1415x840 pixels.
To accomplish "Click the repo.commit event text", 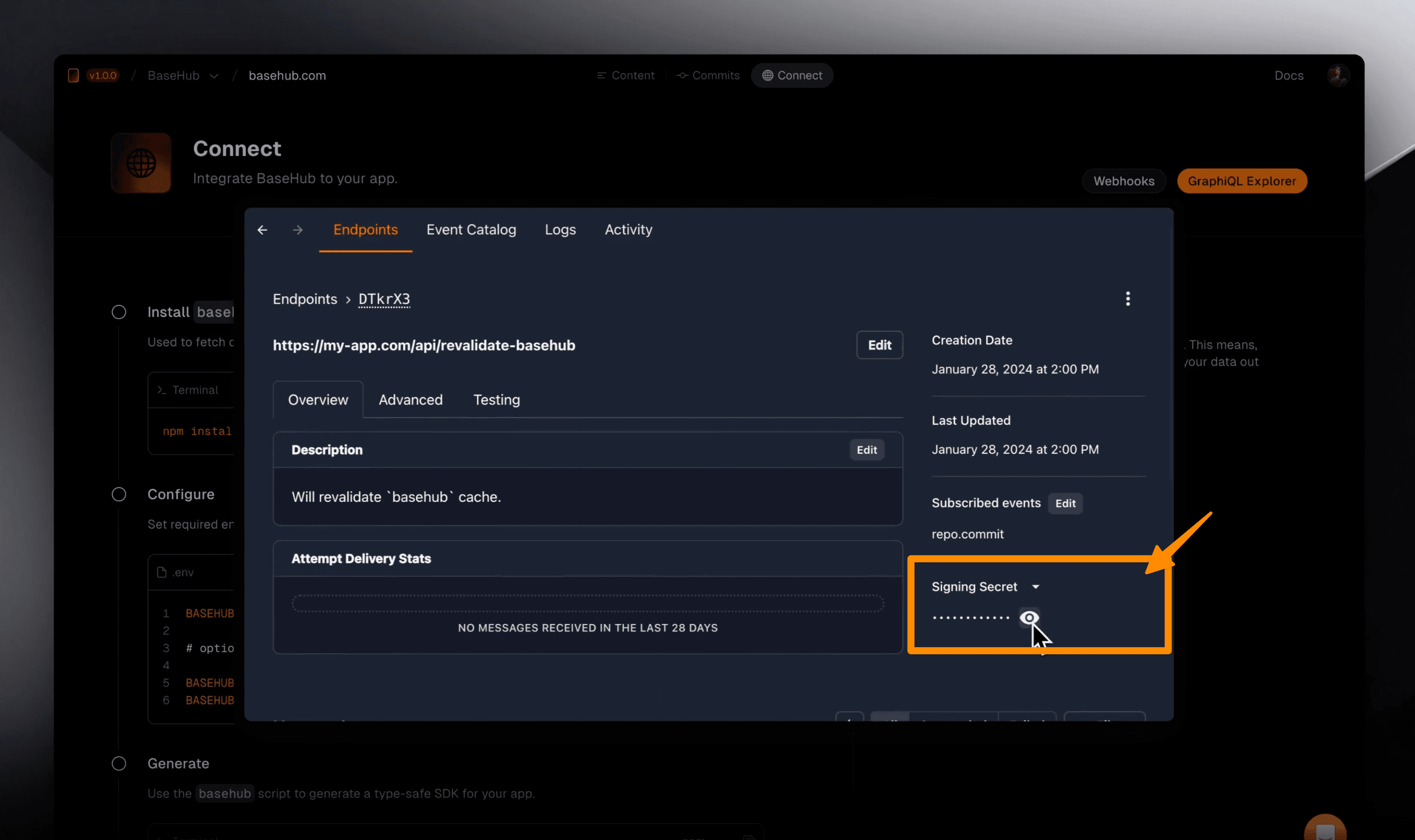I will coord(968,535).
